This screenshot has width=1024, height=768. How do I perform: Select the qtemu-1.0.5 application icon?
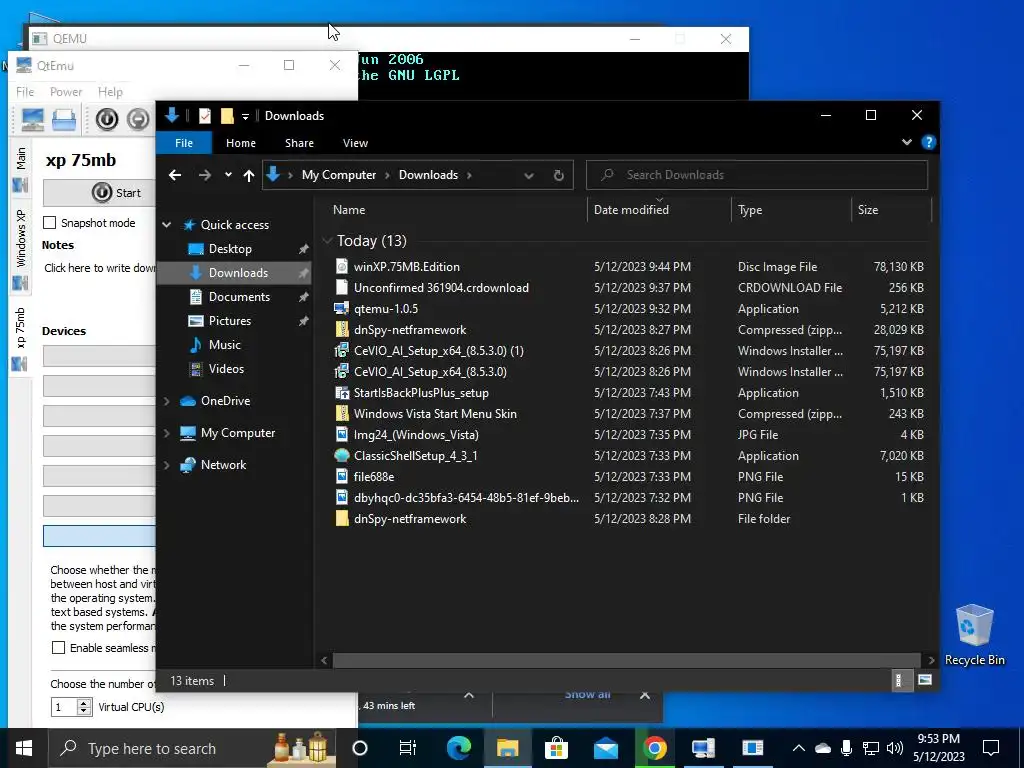click(342, 308)
